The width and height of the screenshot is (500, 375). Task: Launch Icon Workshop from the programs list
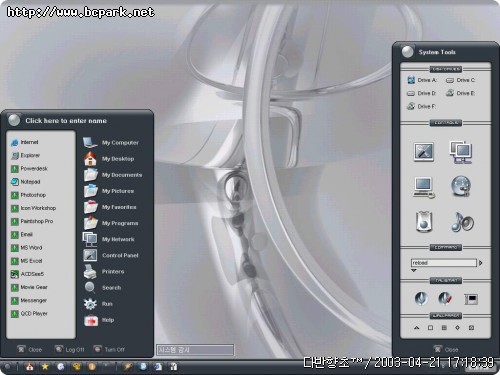tap(33, 208)
